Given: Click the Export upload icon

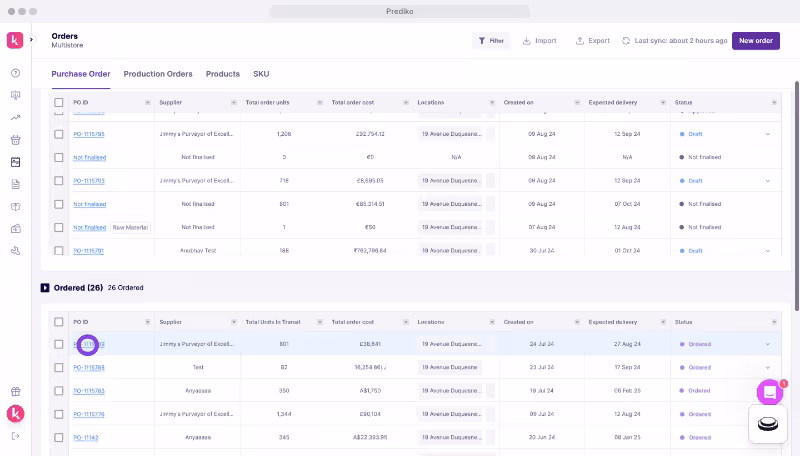Looking at the screenshot, I should point(580,41).
